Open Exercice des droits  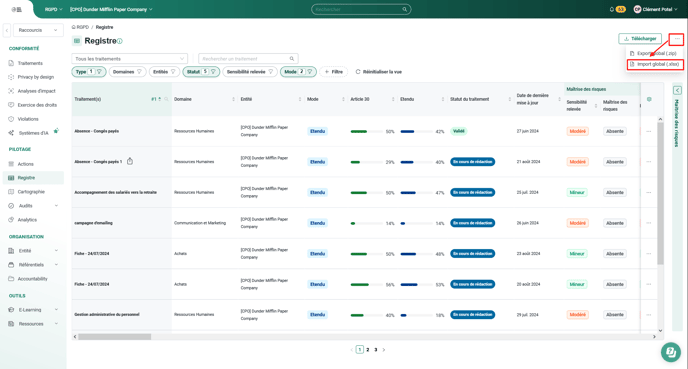37,105
